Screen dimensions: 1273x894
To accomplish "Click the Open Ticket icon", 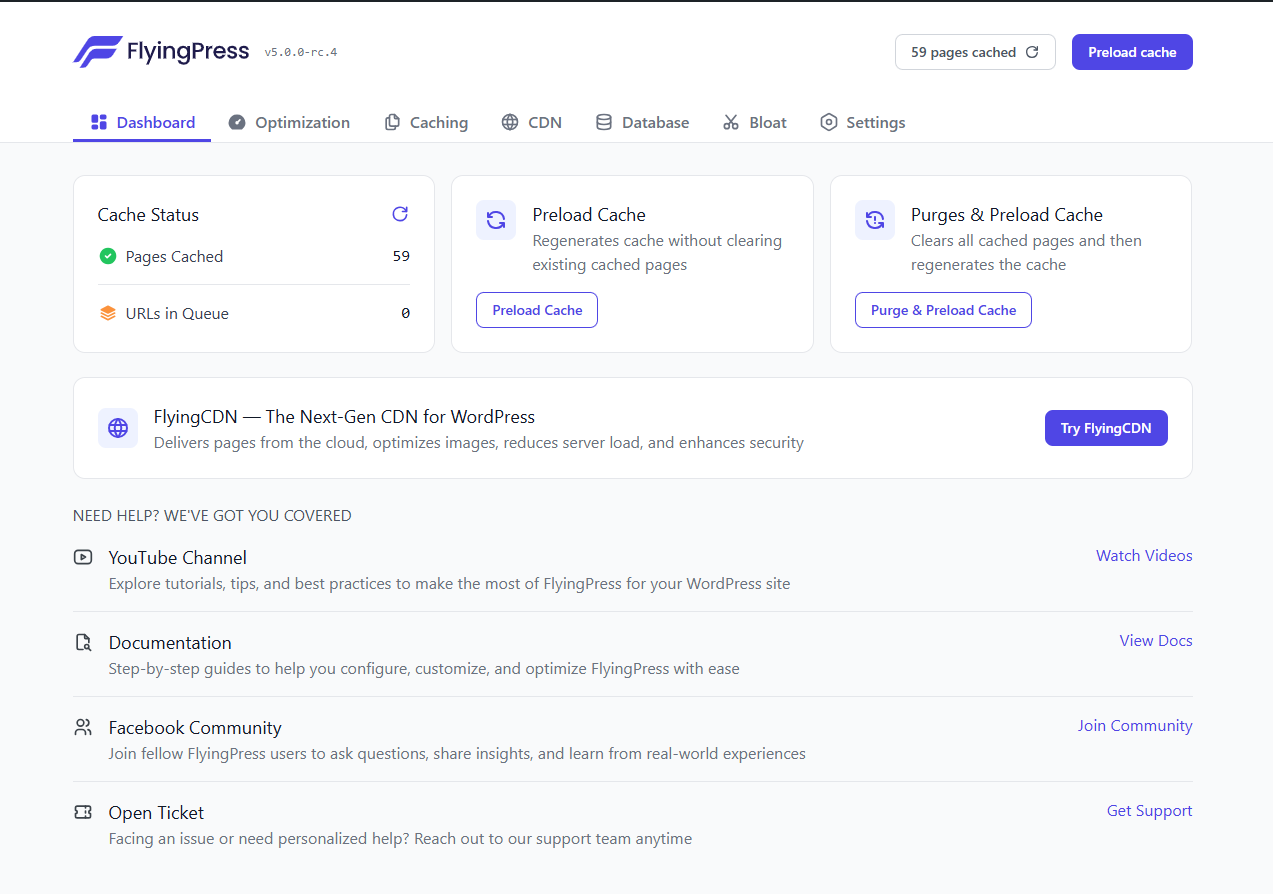I will click(x=83, y=812).
